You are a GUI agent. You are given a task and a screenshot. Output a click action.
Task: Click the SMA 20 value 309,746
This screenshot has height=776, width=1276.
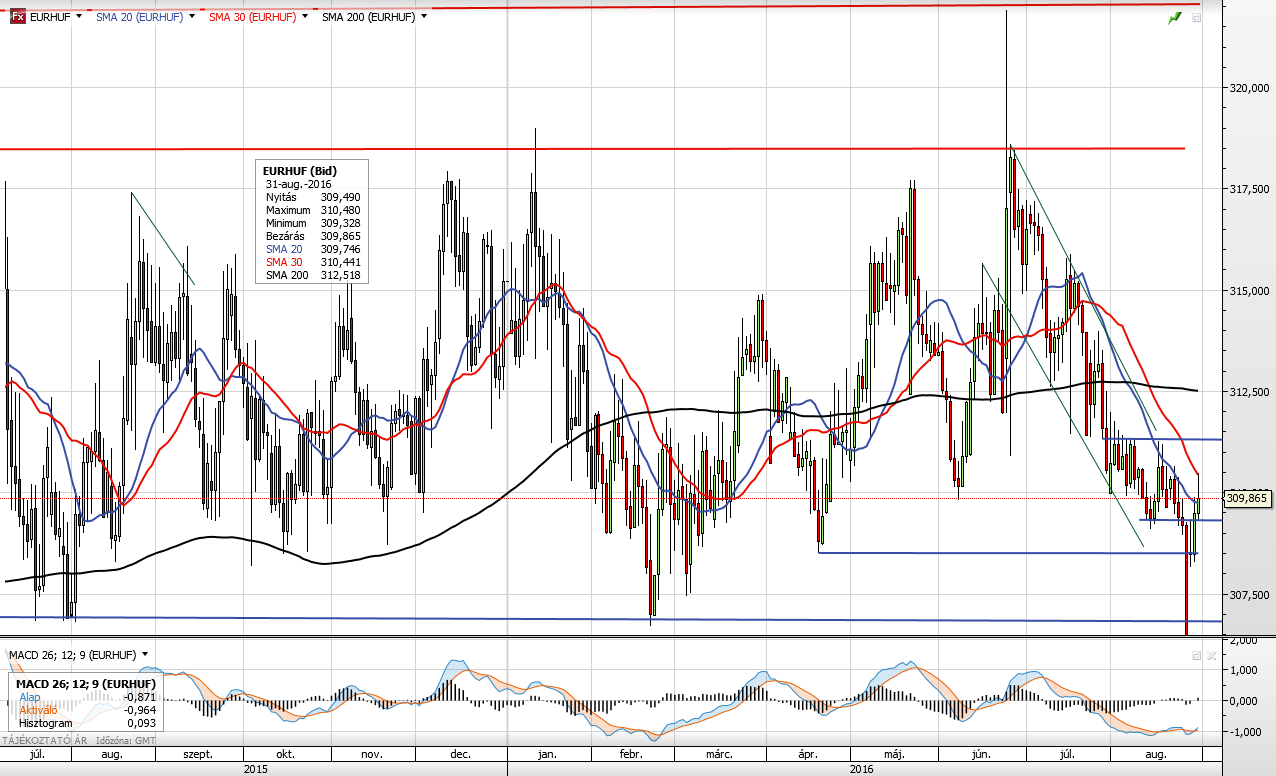coord(340,249)
